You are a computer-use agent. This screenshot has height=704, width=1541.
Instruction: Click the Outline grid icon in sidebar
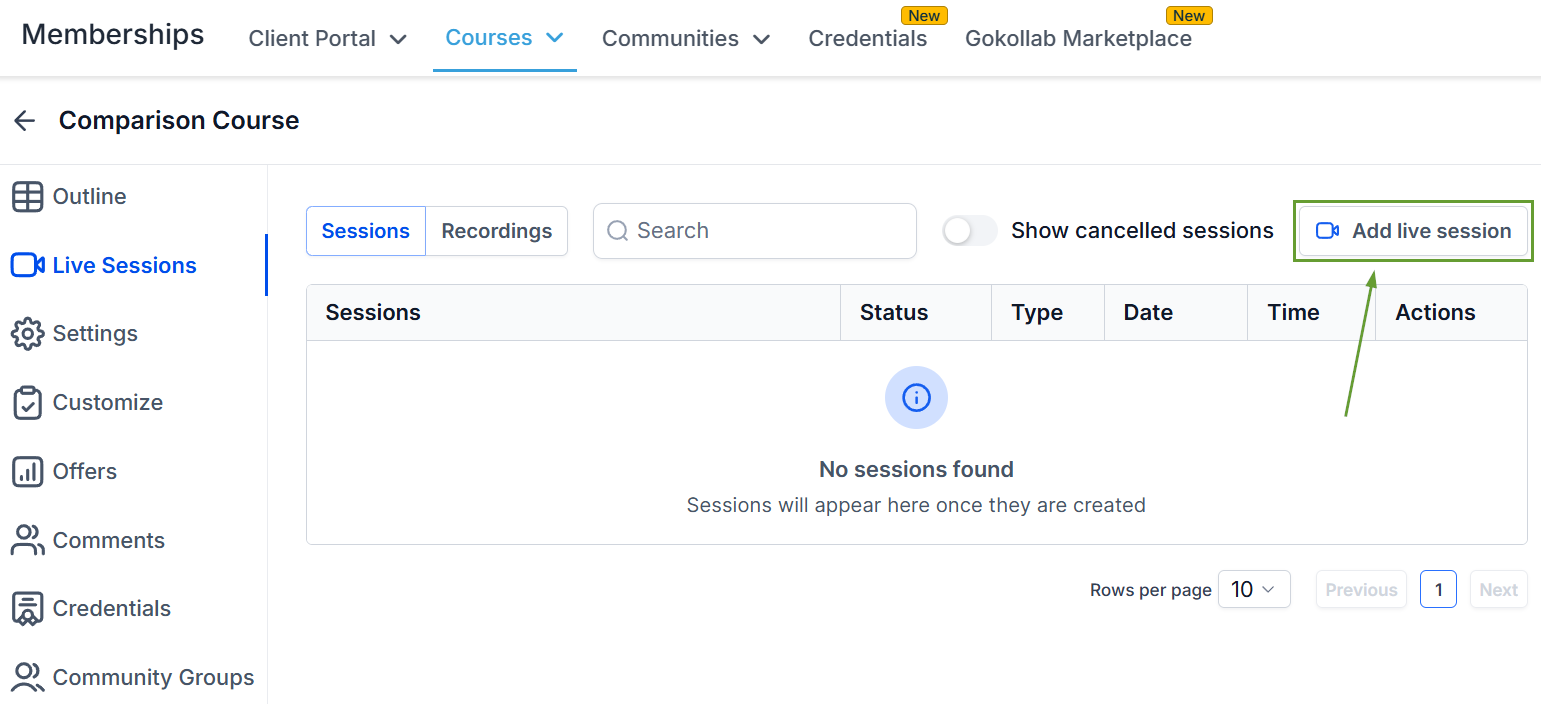tap(27, 197)
